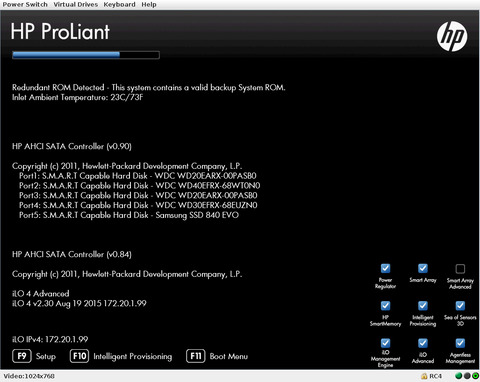Image resolution: width=480 pixels, height=382 pixels.
Task: Click the gray status indicator dot
Action: click(467, 376)
